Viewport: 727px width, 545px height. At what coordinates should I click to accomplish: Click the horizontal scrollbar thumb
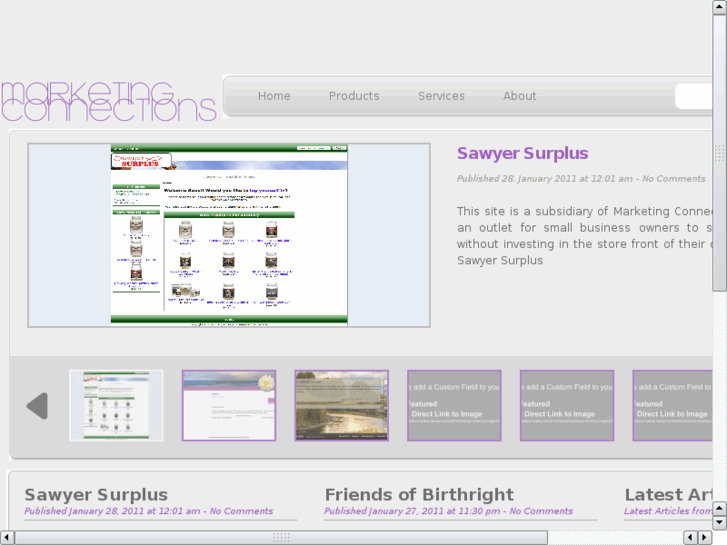[281, 538]
